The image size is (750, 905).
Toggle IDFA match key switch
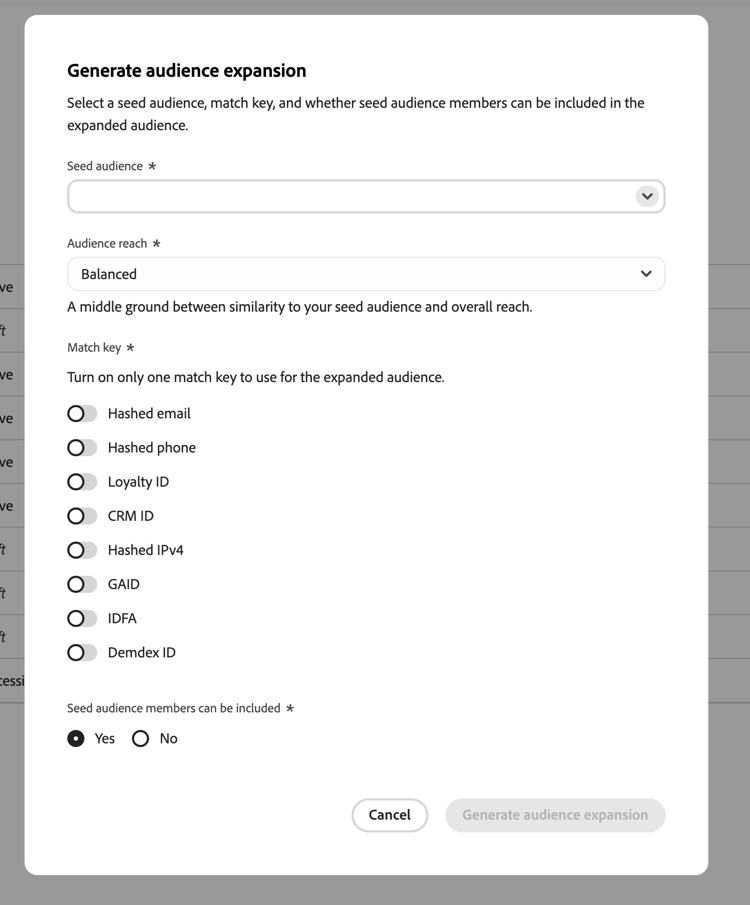(82, 618)
